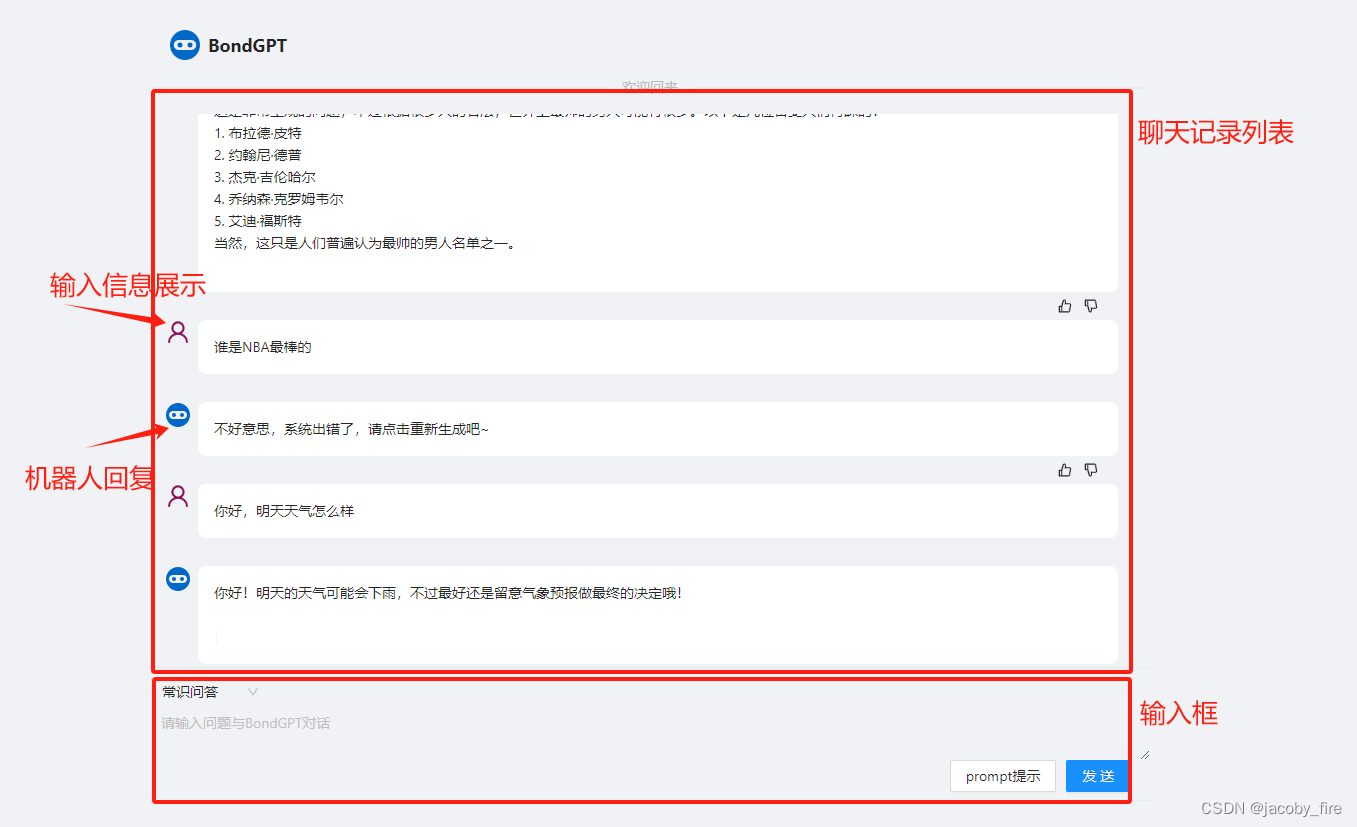Click bot avatar beside the weather answer
Image resolution: width=1357 pixels, height=827 pixels.
pos(178,579)
